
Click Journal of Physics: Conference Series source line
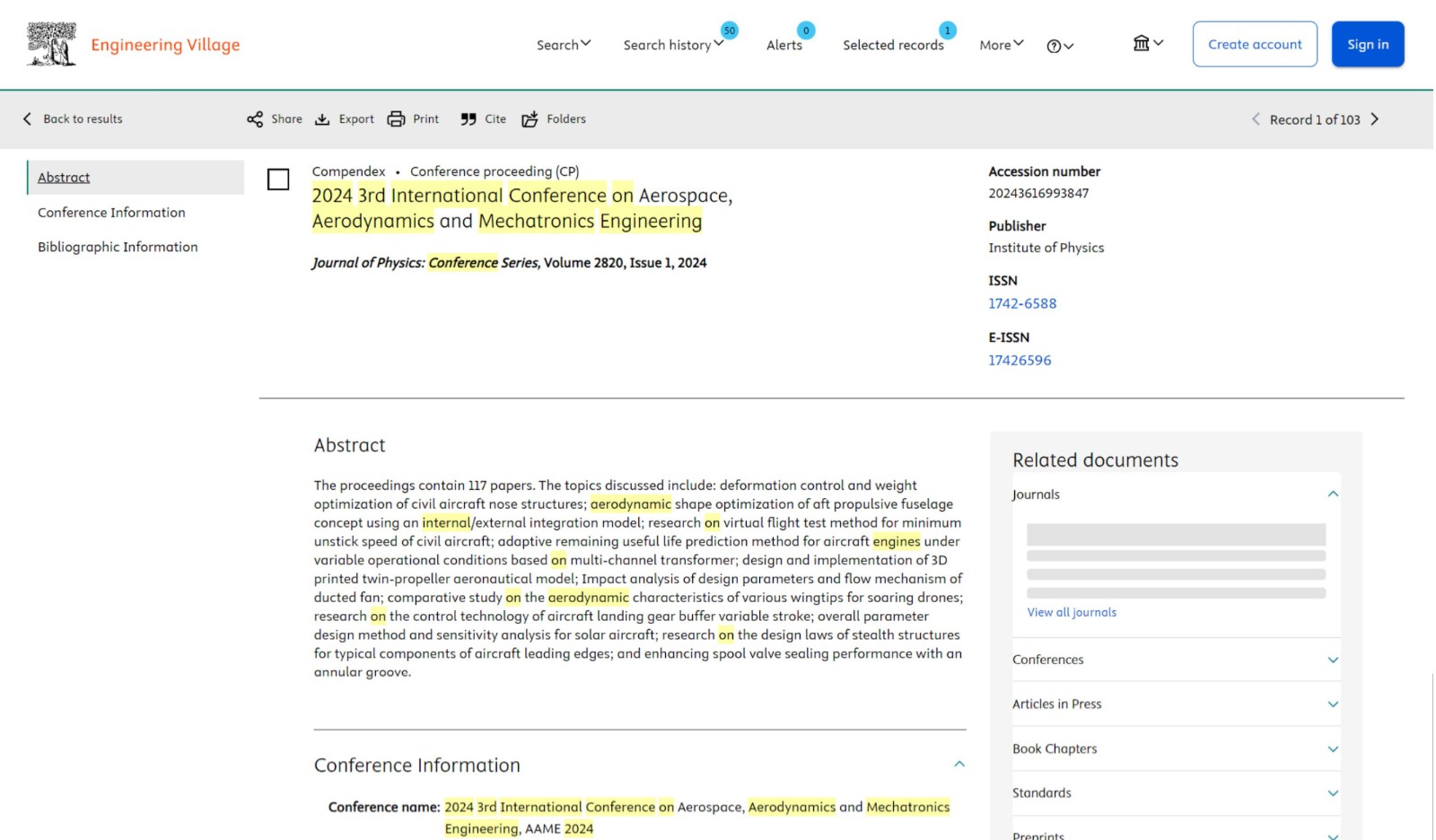click(x=509, y=263)
